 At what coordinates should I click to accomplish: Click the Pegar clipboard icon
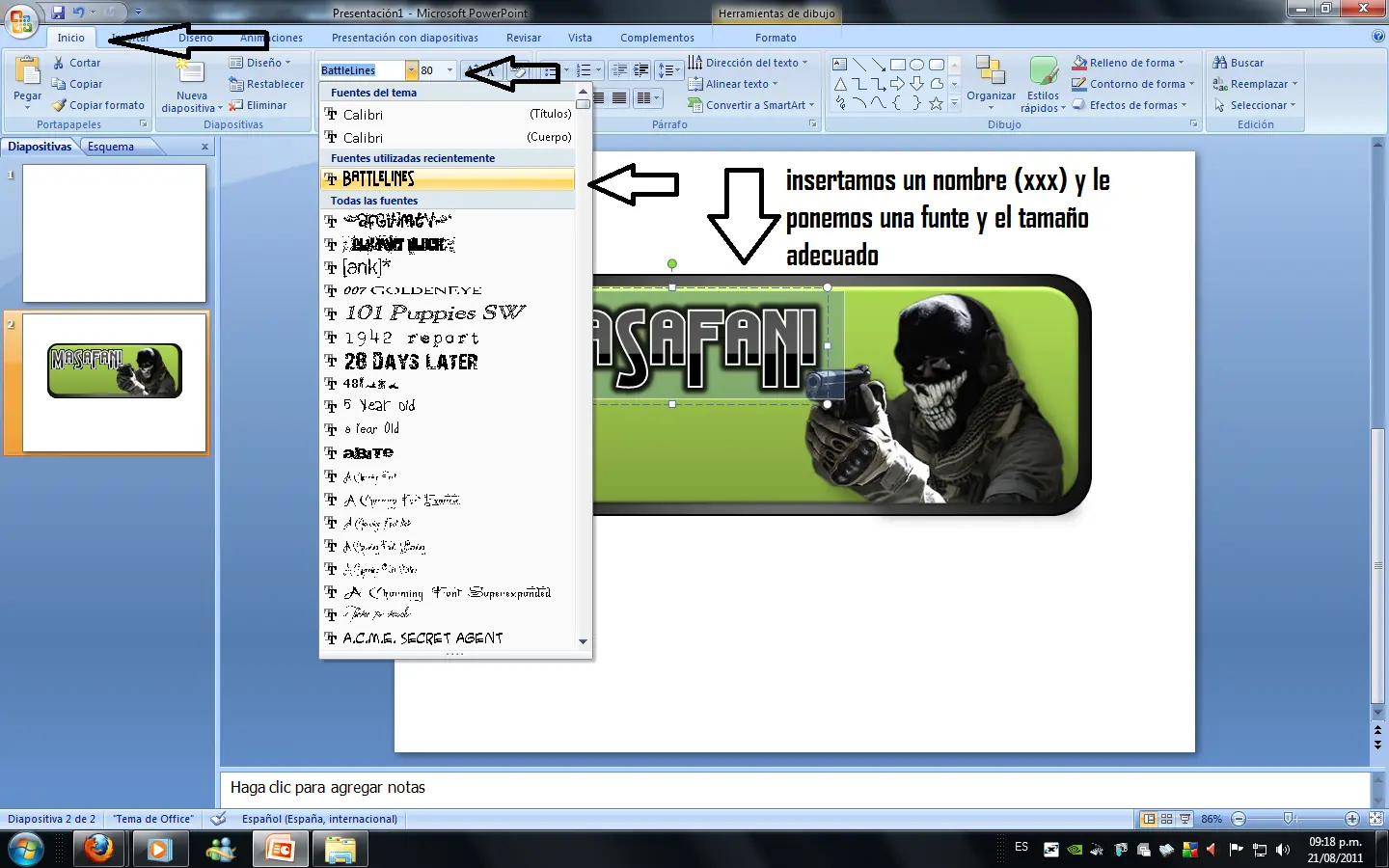tap(27, 72)
